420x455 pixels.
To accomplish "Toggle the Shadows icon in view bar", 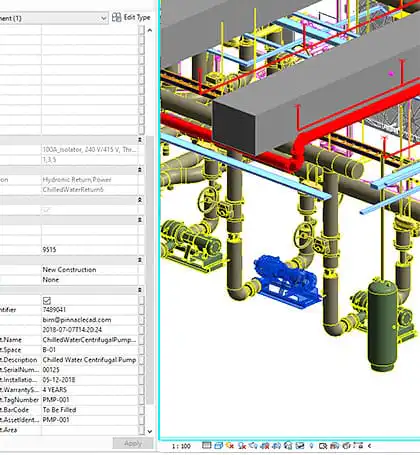I will click(241, 446).
